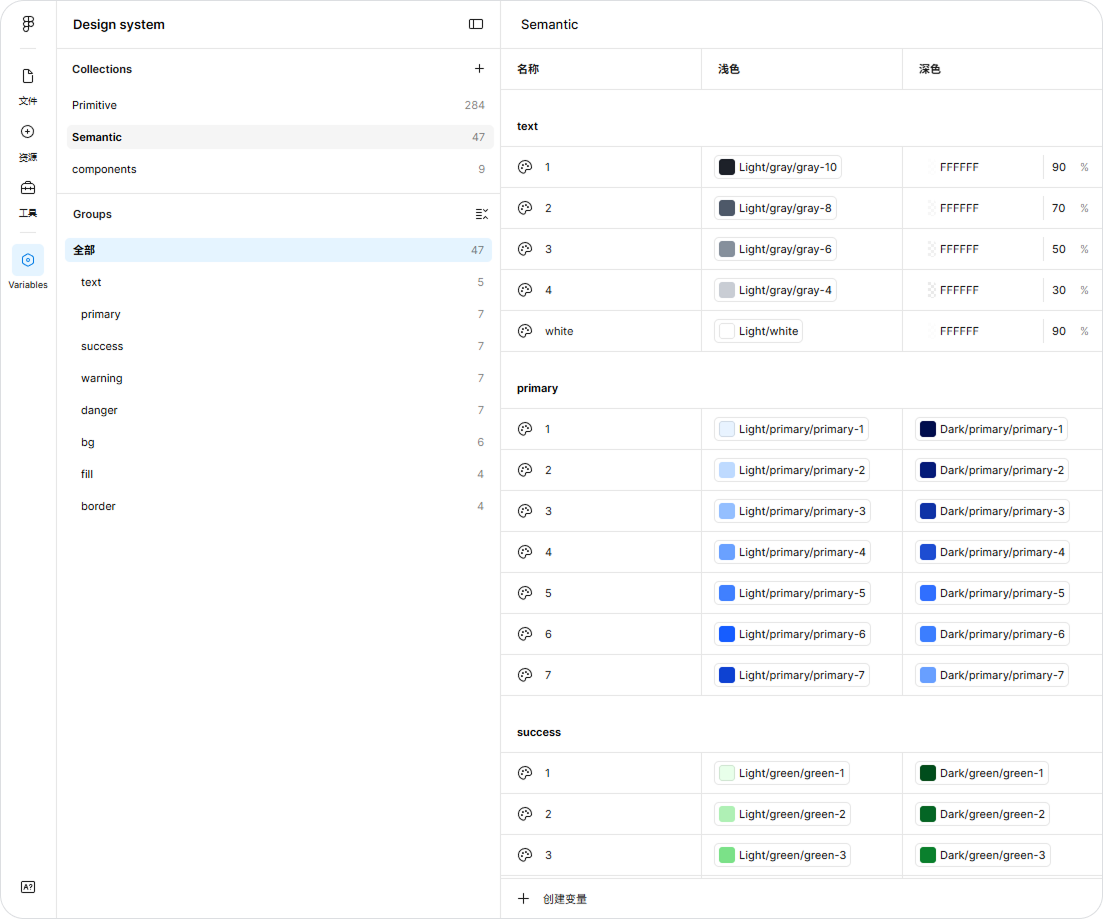Click the Dark/green/green-3 color swatch
This screenshot has width=1103, height=919.
tap(928, 855)
